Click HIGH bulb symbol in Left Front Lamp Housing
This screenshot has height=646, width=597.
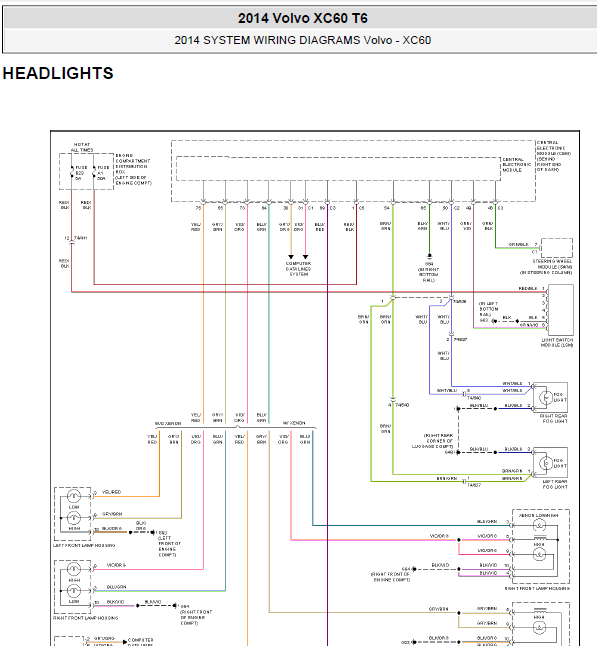coord(74,517)
